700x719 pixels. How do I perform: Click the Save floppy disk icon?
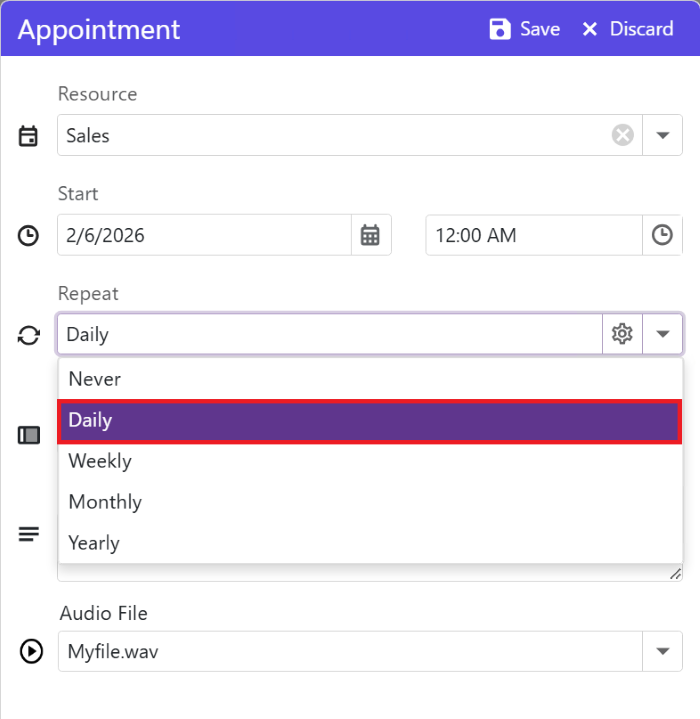tap(500, 29)
